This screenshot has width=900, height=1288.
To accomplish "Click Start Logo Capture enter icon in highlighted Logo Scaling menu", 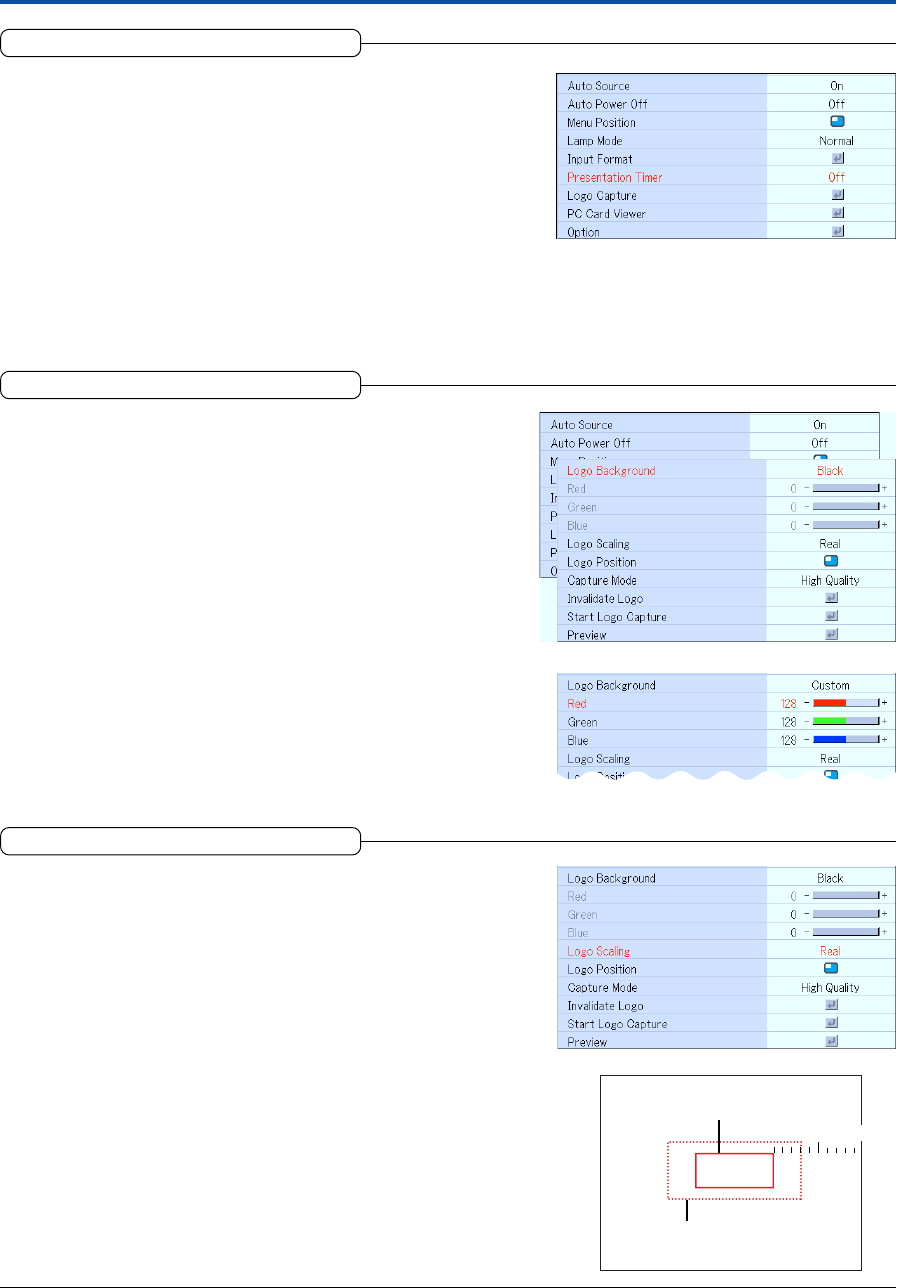I will tap(830, 1023).
